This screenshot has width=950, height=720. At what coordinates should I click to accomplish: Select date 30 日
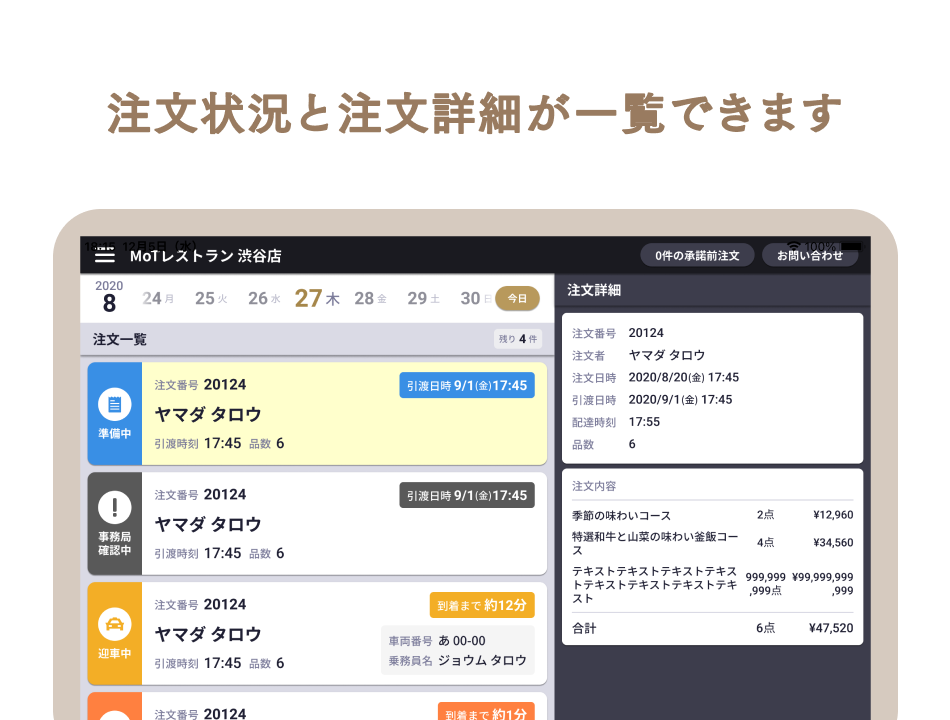[x=476, y=298]
